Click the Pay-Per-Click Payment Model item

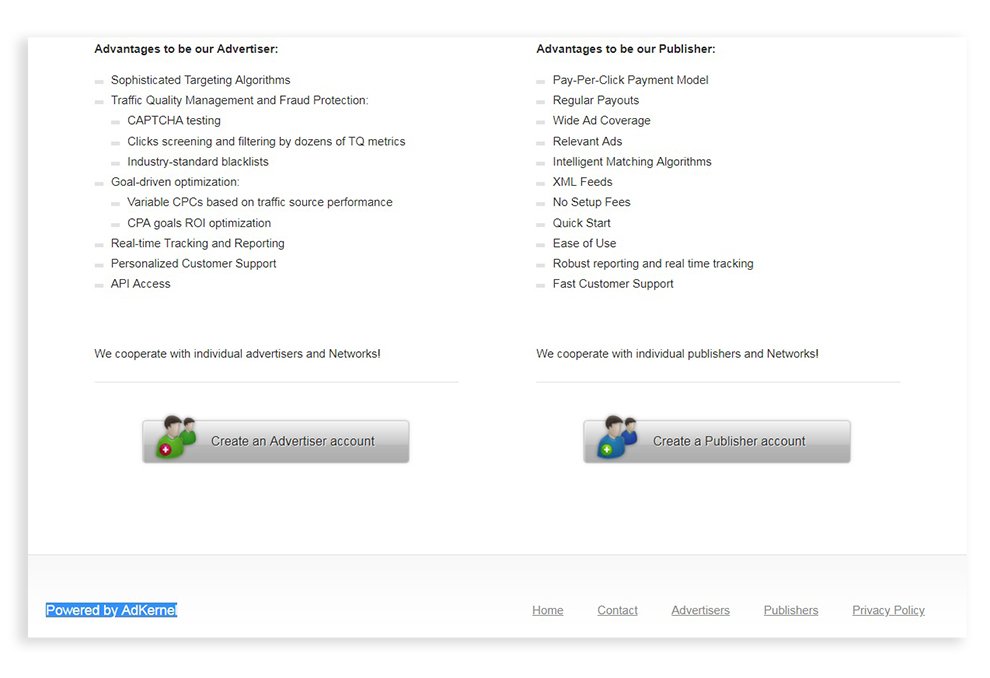pos(629,79)
